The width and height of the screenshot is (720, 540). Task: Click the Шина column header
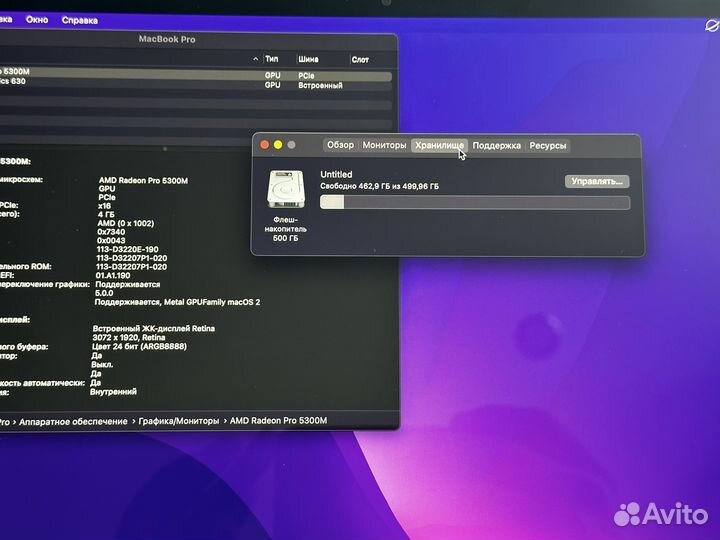tap(308, 59)
